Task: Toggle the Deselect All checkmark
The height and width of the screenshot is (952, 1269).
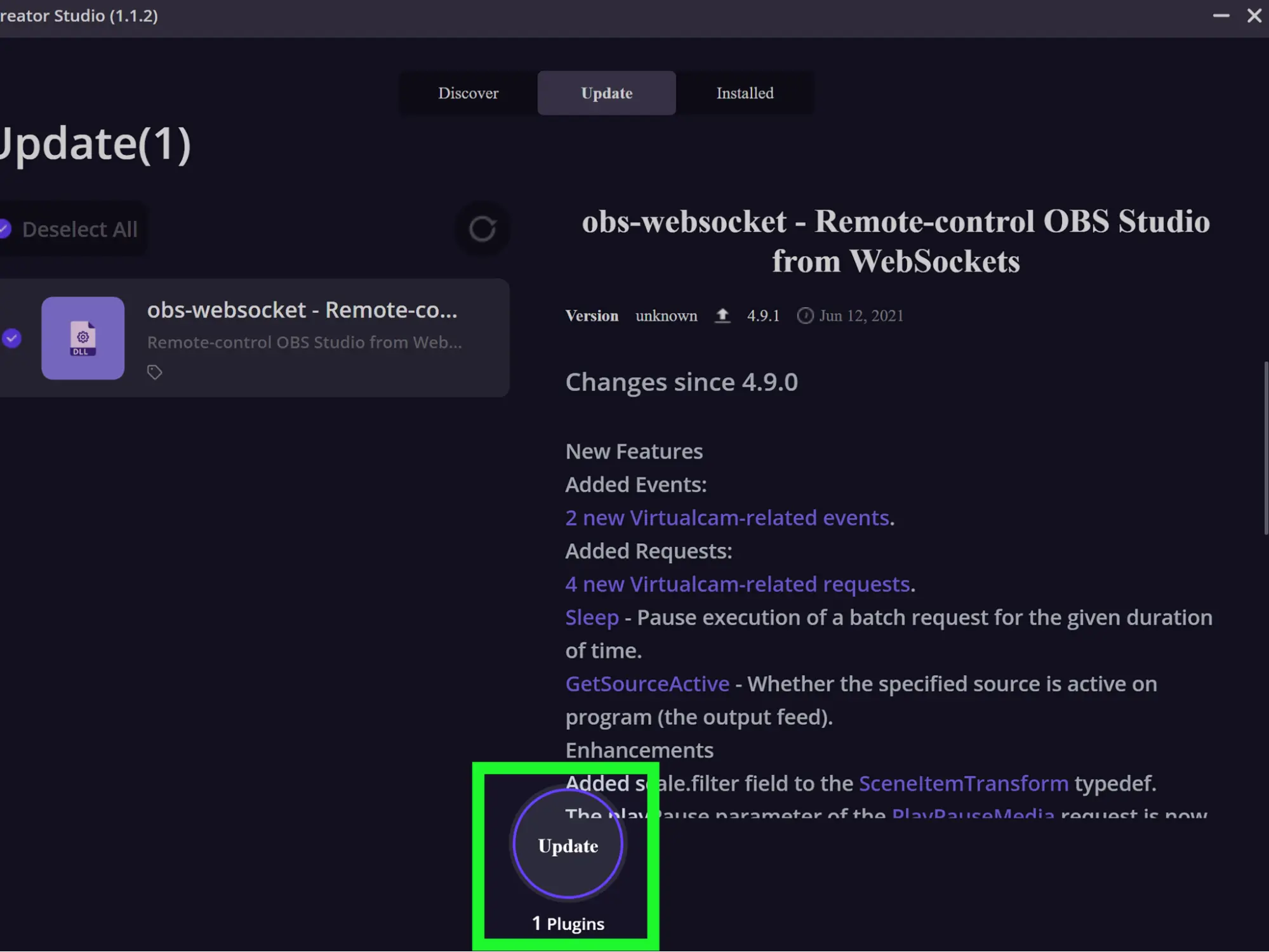Action: click(5, 229)
